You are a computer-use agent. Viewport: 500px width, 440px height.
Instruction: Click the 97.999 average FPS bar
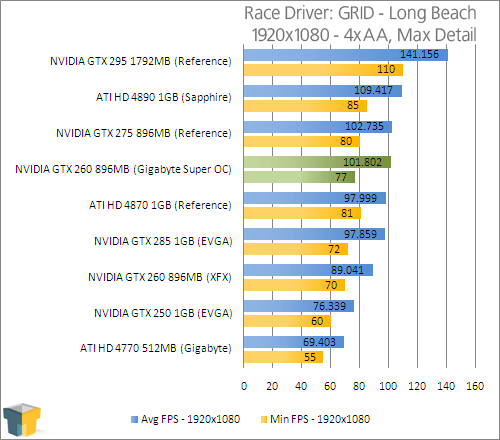[x=315, y=198]
